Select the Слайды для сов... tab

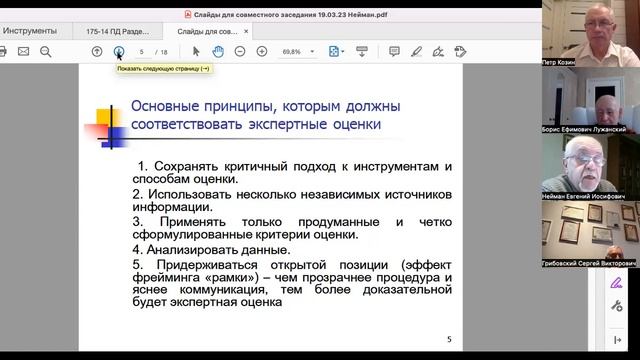point(207,31)
